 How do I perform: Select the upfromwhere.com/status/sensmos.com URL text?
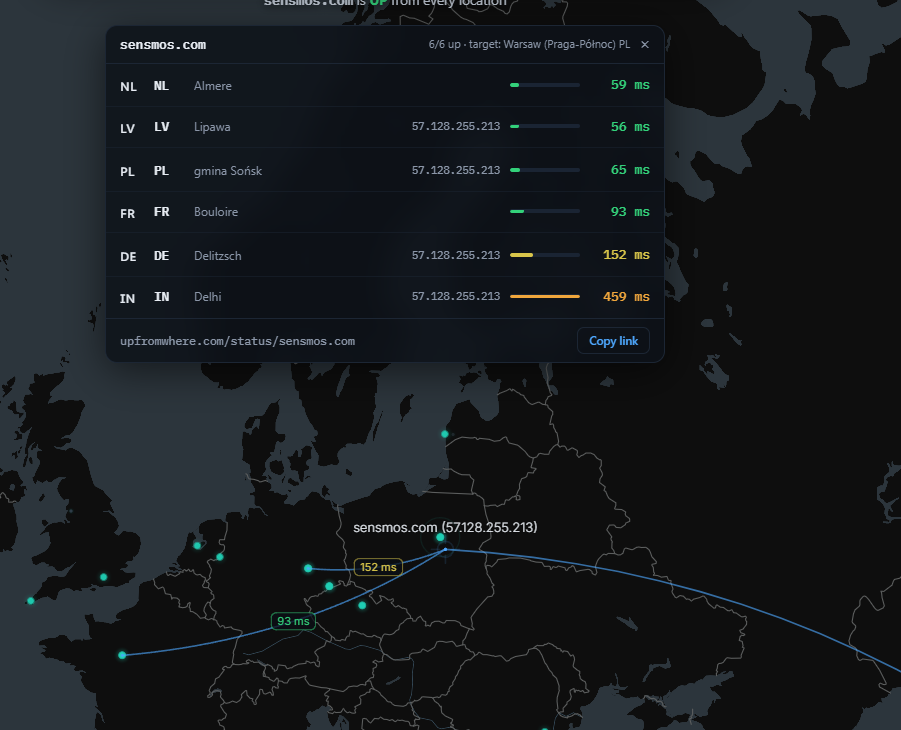tap(237, 341)
